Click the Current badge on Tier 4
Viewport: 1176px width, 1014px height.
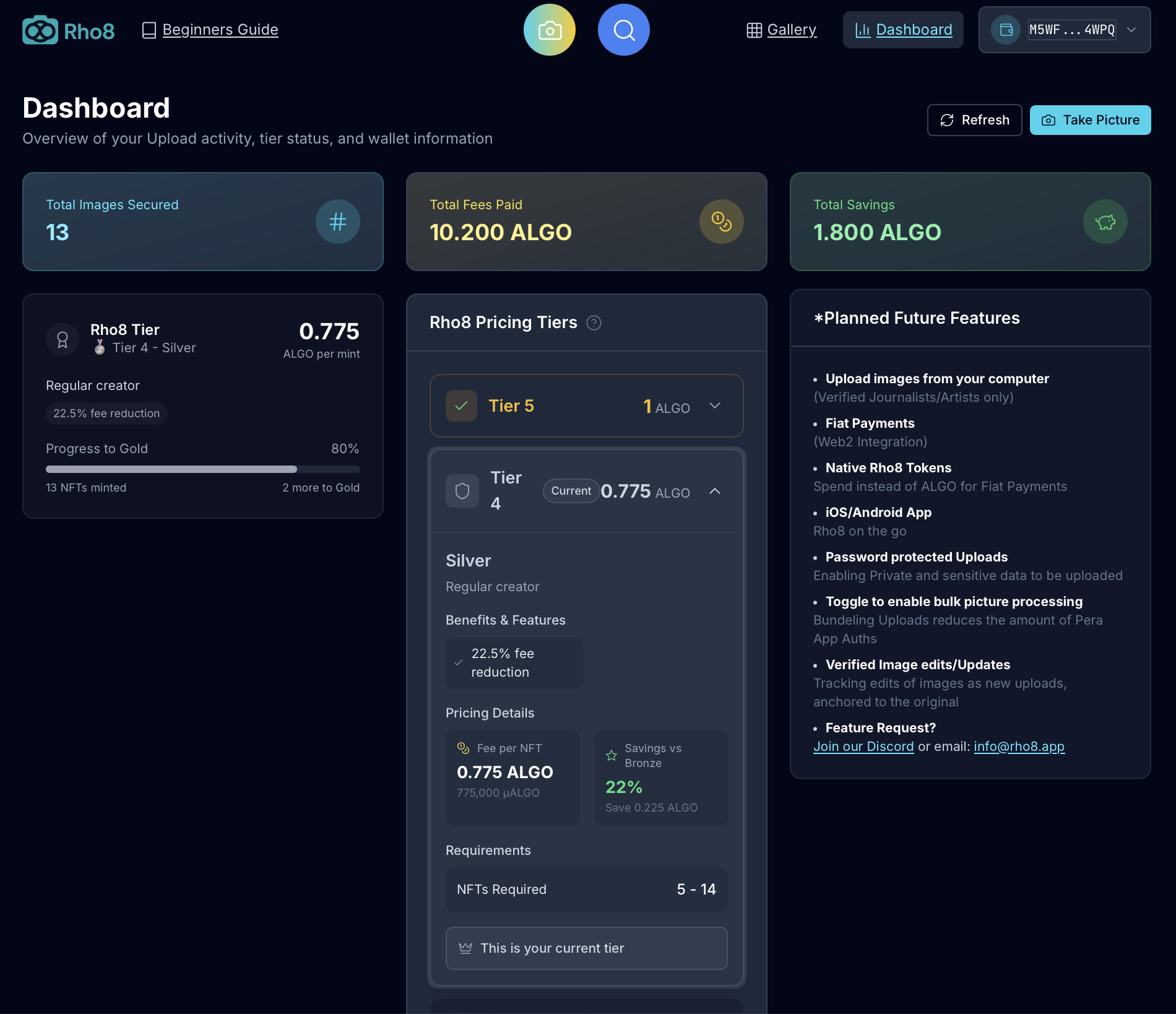[571, 491]
